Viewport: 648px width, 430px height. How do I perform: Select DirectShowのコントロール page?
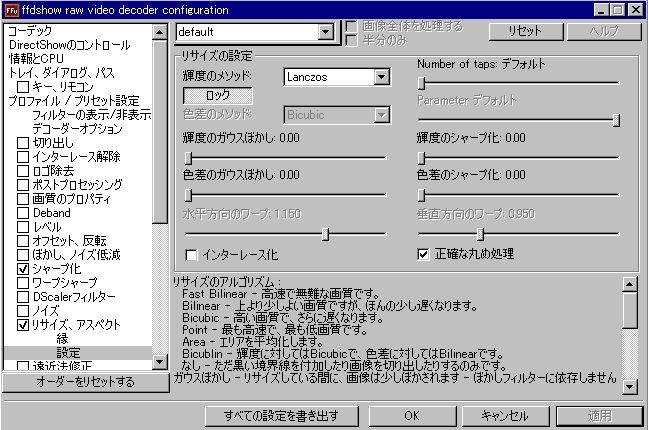tap(69, 45)
